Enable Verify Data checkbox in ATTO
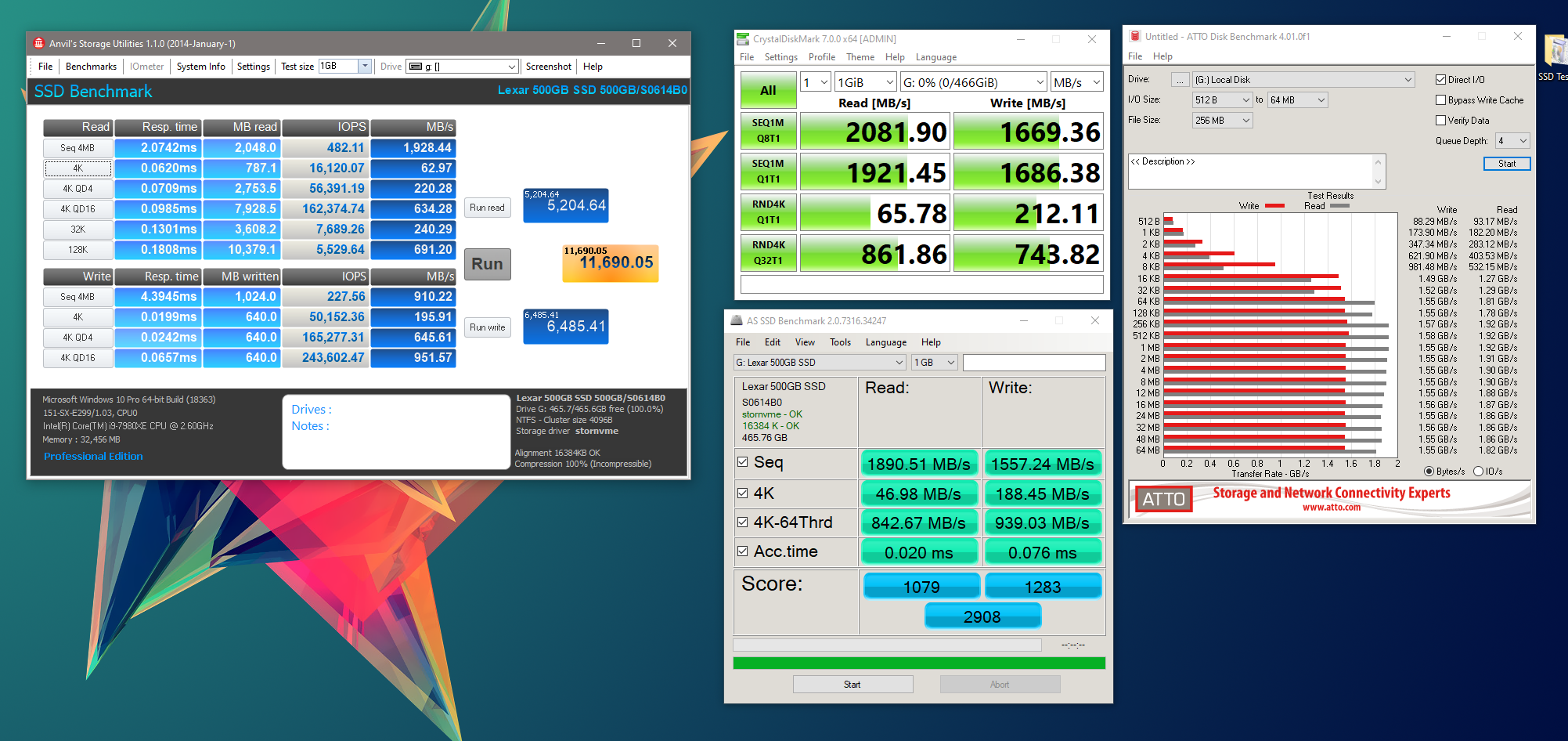1568x741 pixels. point(1440,120)
